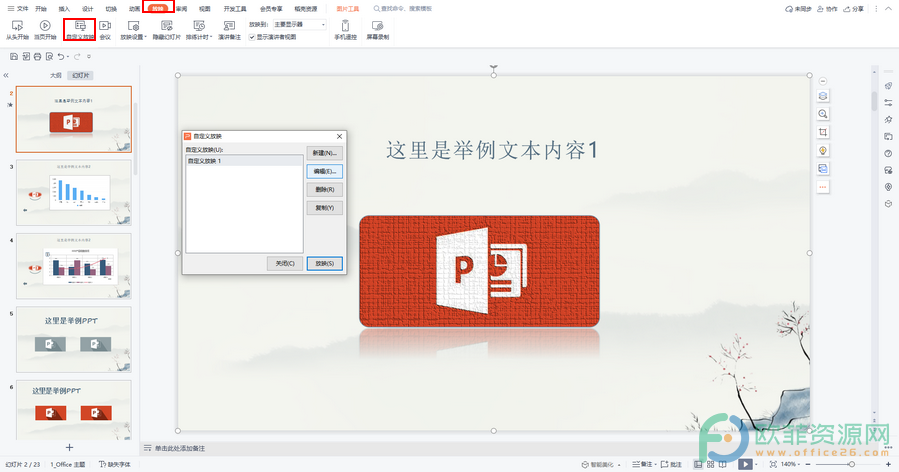Switch to Picture Tools (图片工具) tab

[347, 9]
